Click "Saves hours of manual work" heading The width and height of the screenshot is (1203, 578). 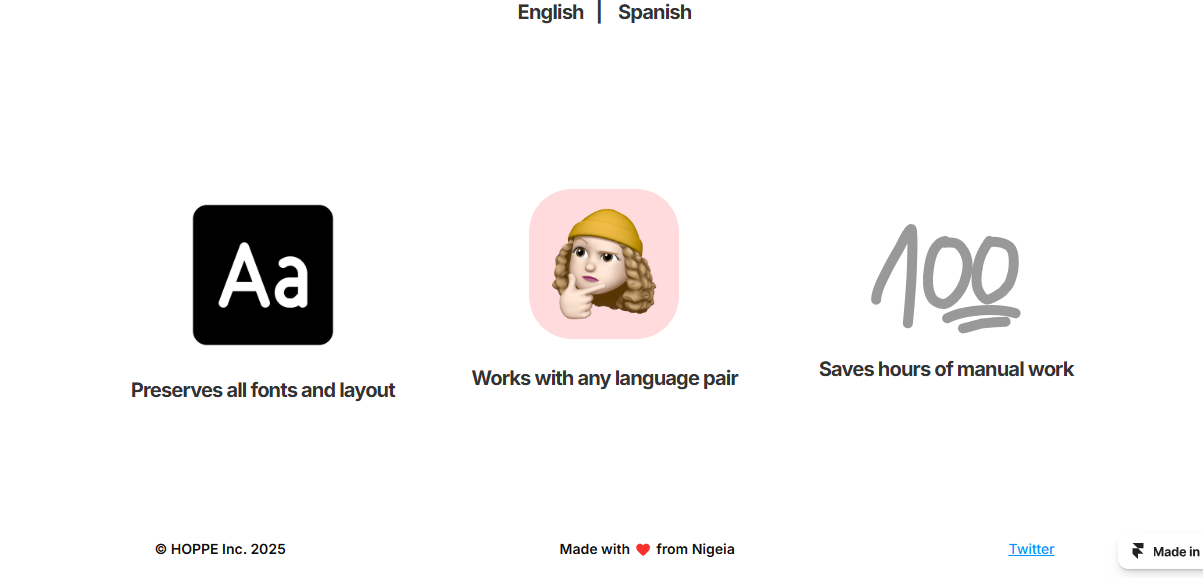click(x=946, y=369)
